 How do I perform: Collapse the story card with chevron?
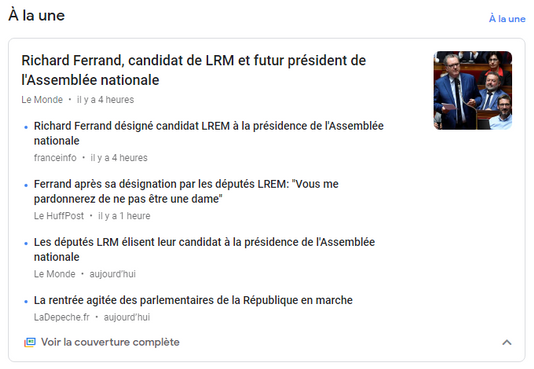click(507, 342)
